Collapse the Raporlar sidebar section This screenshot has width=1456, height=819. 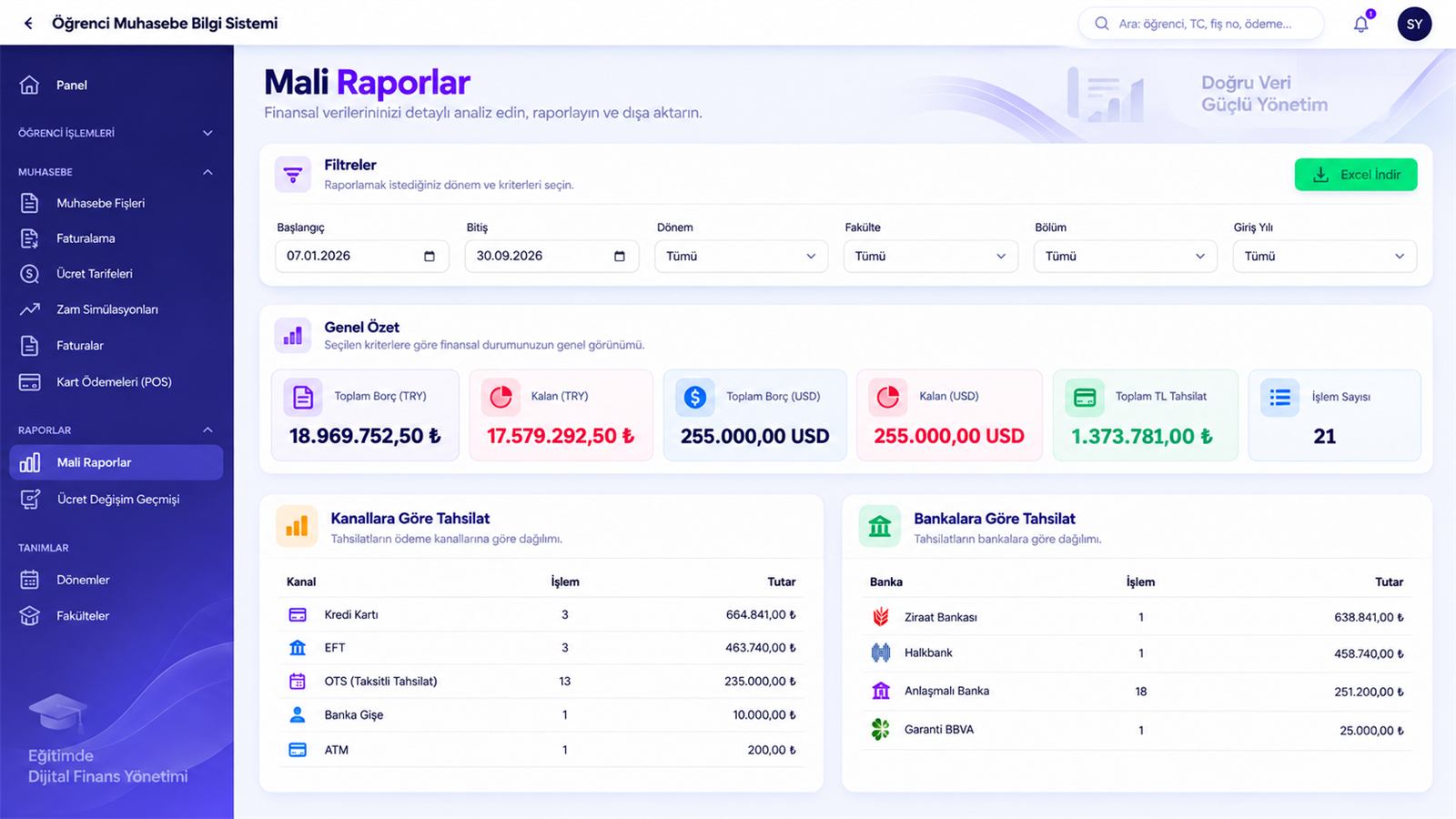tap(116, 430)
